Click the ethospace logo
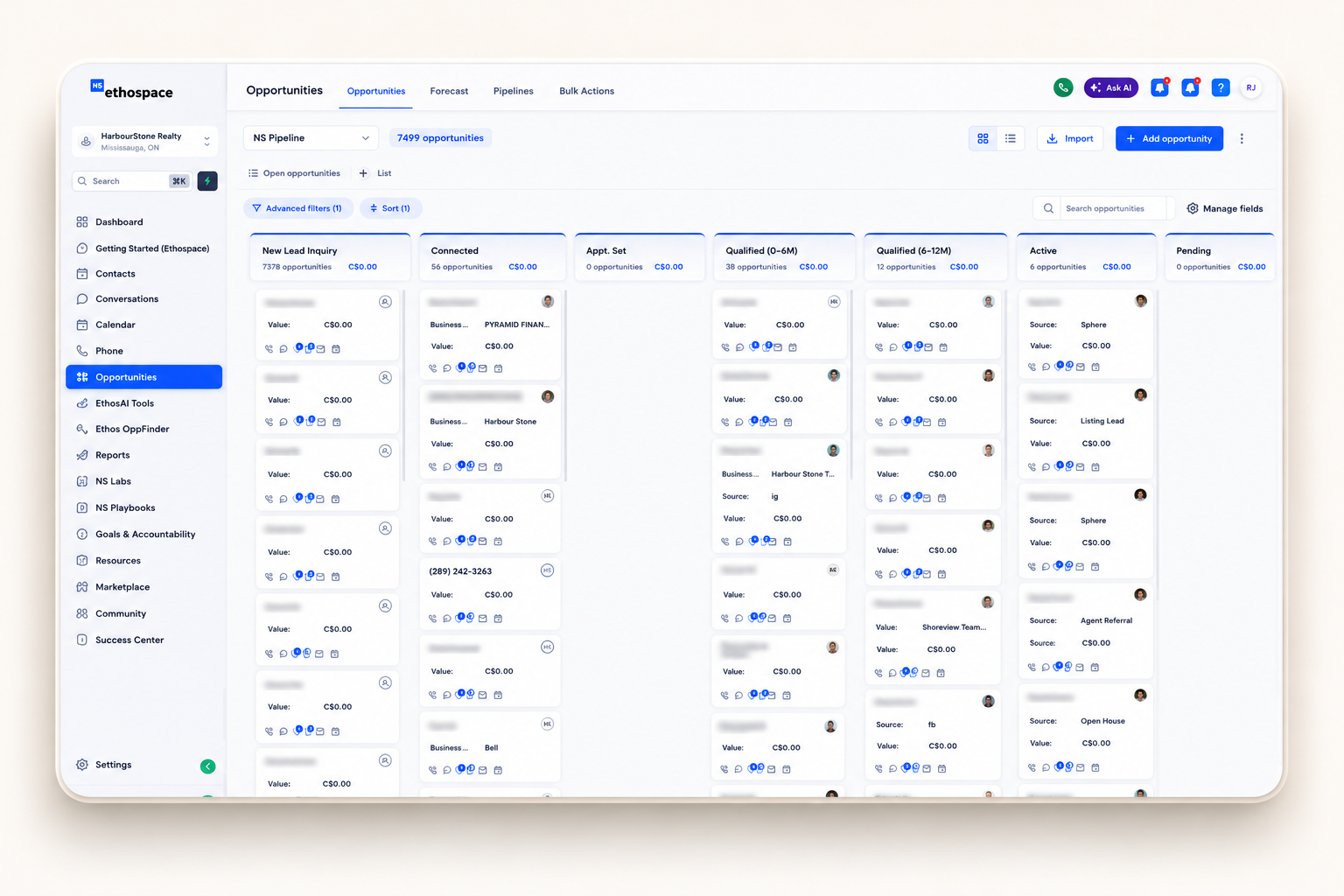1344x896 pixels. point(132,91)
